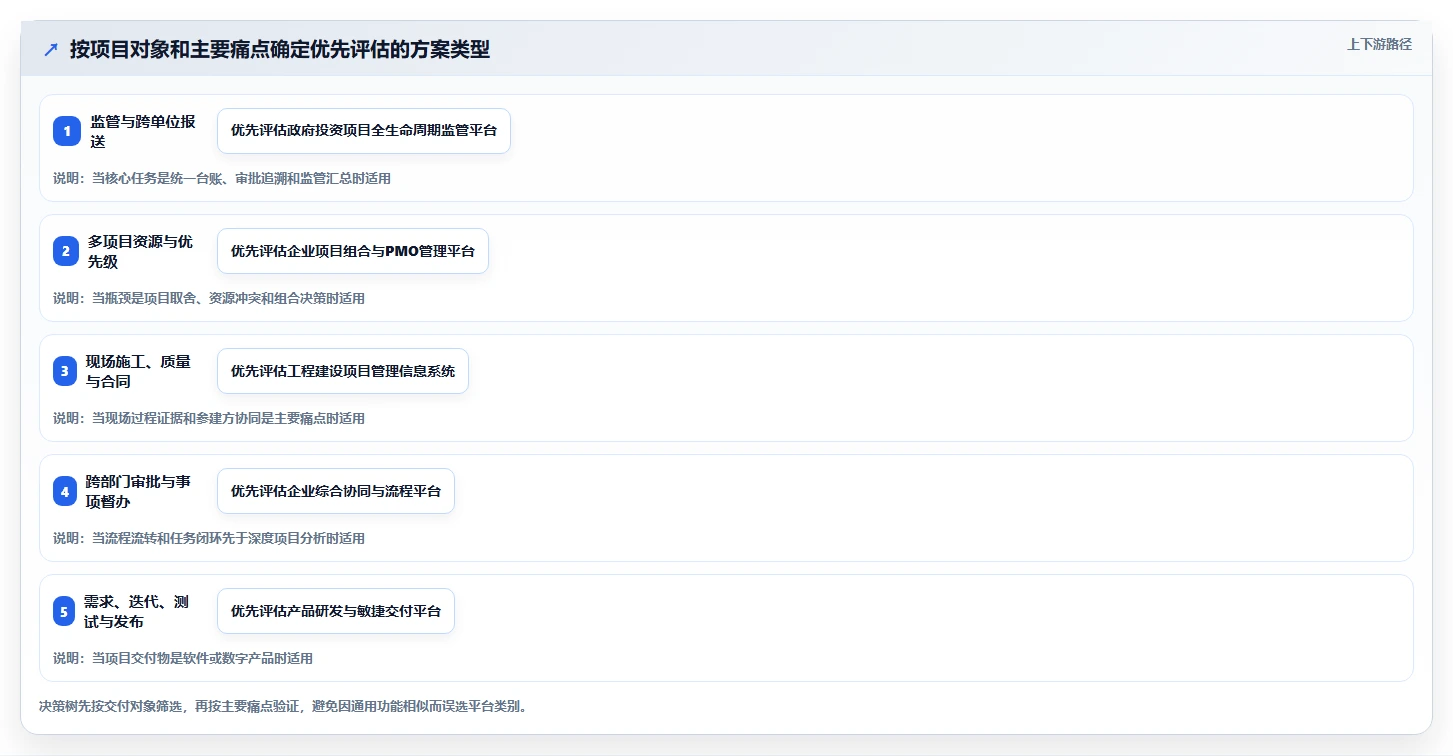Click the note about 项目取舍、资源冲突和组合决策
1453x756 pixels.
(209, 298)
